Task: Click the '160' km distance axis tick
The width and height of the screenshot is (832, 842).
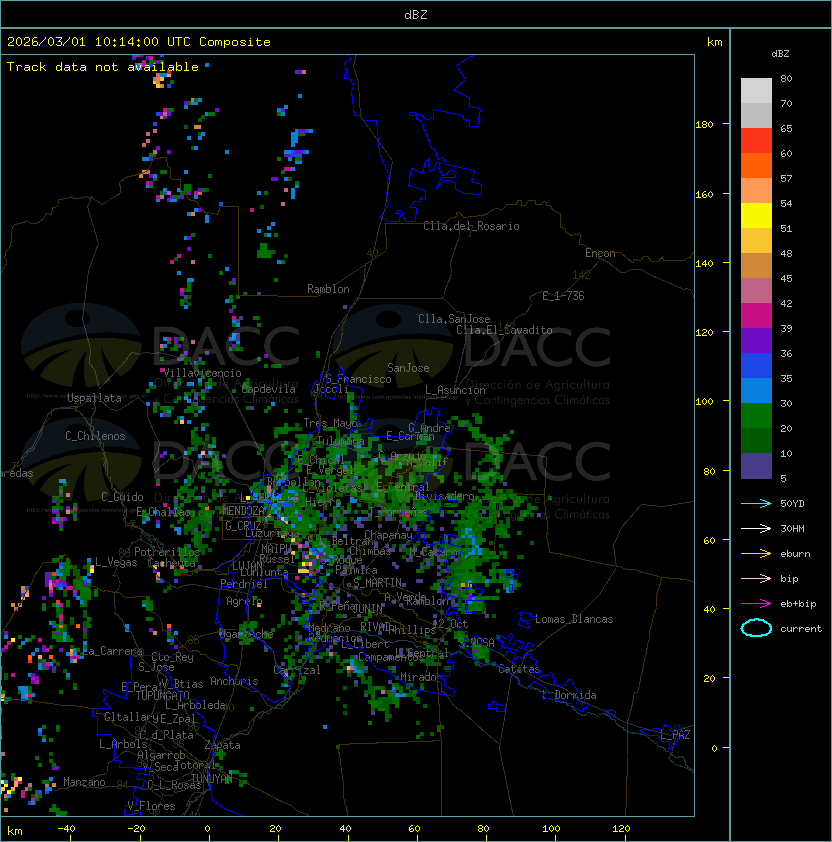Action: tap(704, 194)
